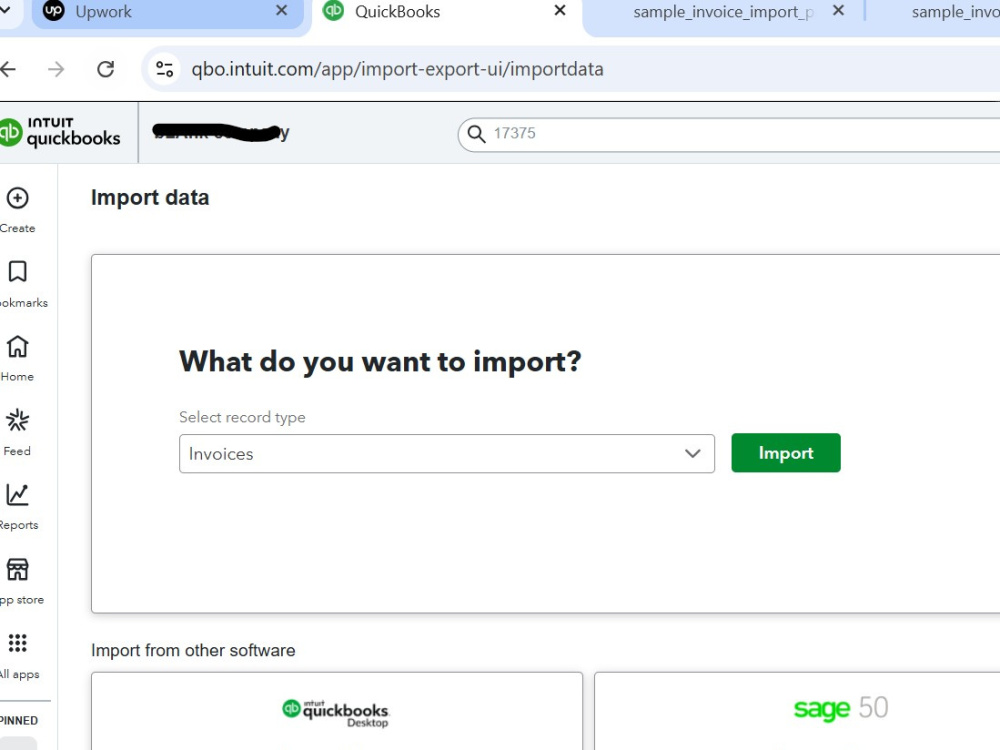Click the Import from other software label
Screen dimensions: 1000x750
tap(193, 651)
